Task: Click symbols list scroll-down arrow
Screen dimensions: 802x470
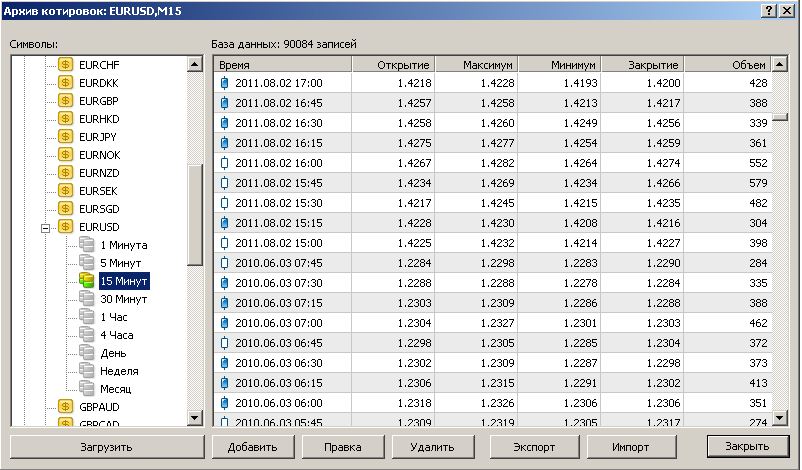Action: click(x=195, y=418)
